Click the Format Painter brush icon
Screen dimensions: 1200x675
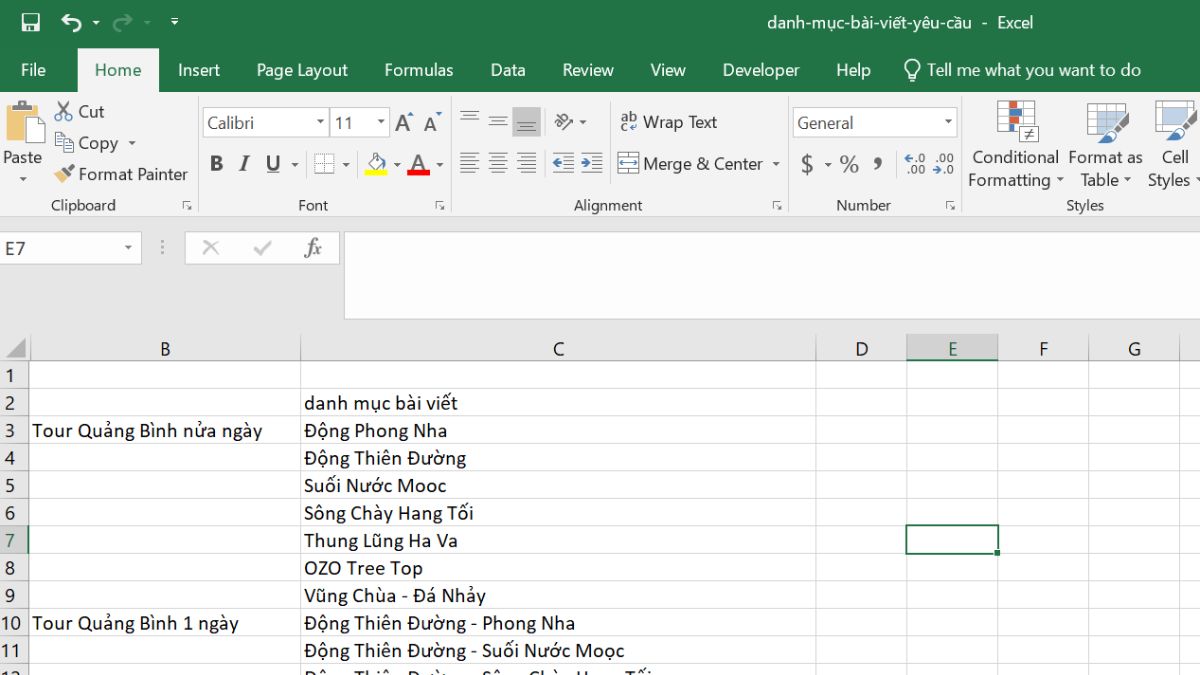pyautogui.click(x=64, y=174)
